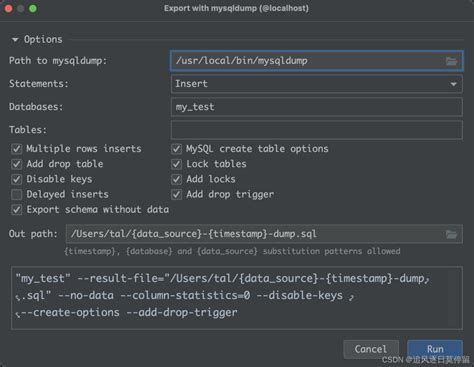Viewport: 474px width, 367px height.
Task: Click the Databases my_test field
Action: (x=317, y=107)
